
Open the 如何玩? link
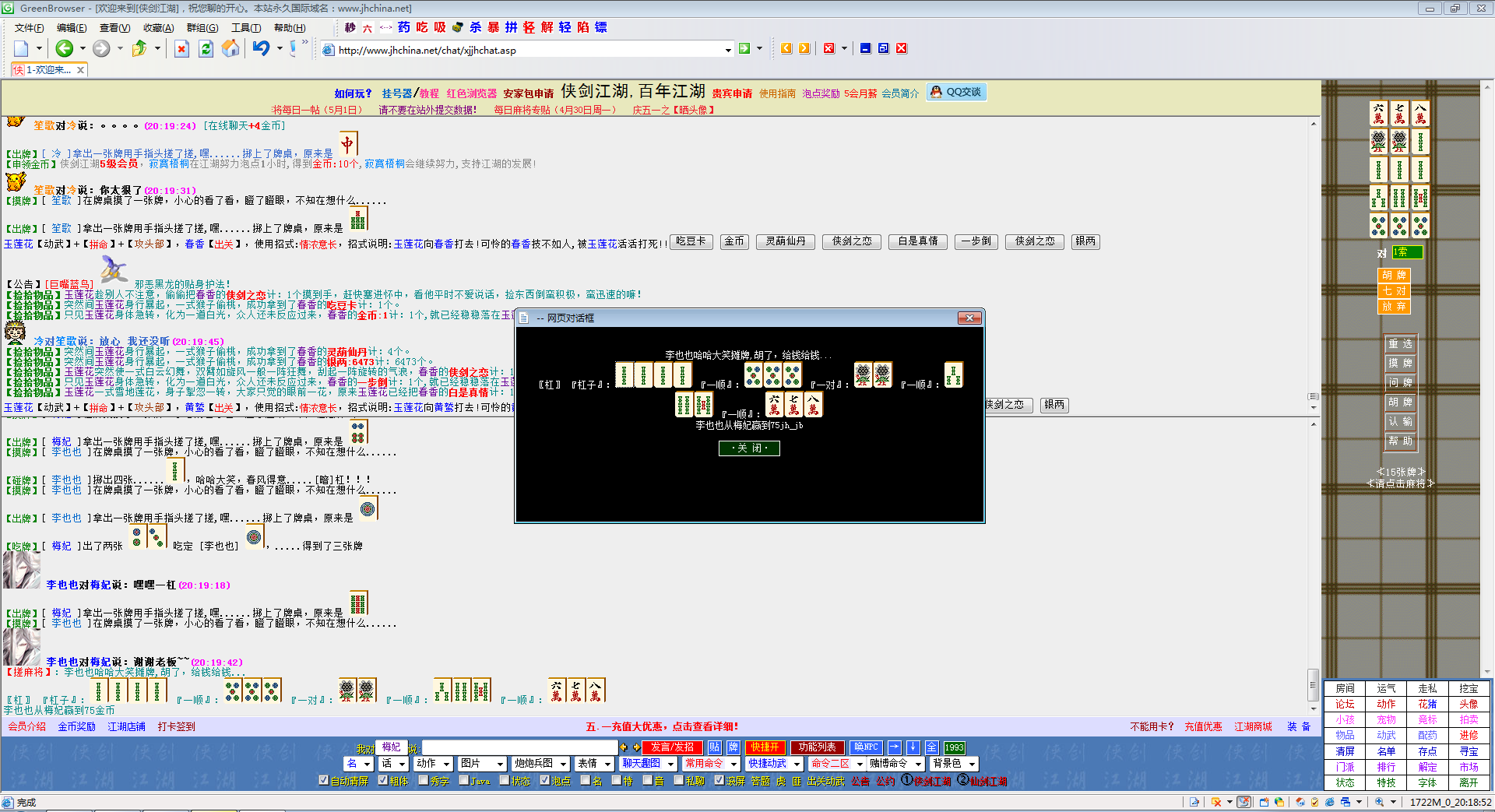[x=353, y=93]
